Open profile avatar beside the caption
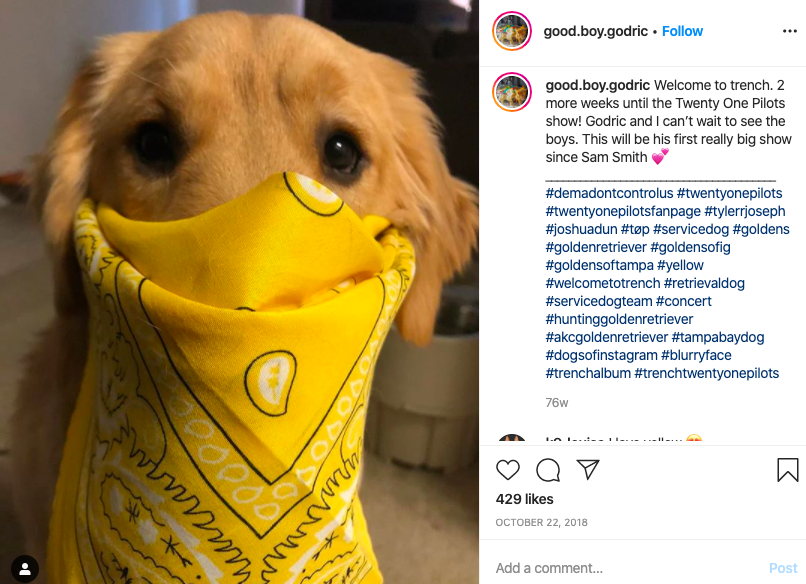The image size is (806, 584). point(512,92)
